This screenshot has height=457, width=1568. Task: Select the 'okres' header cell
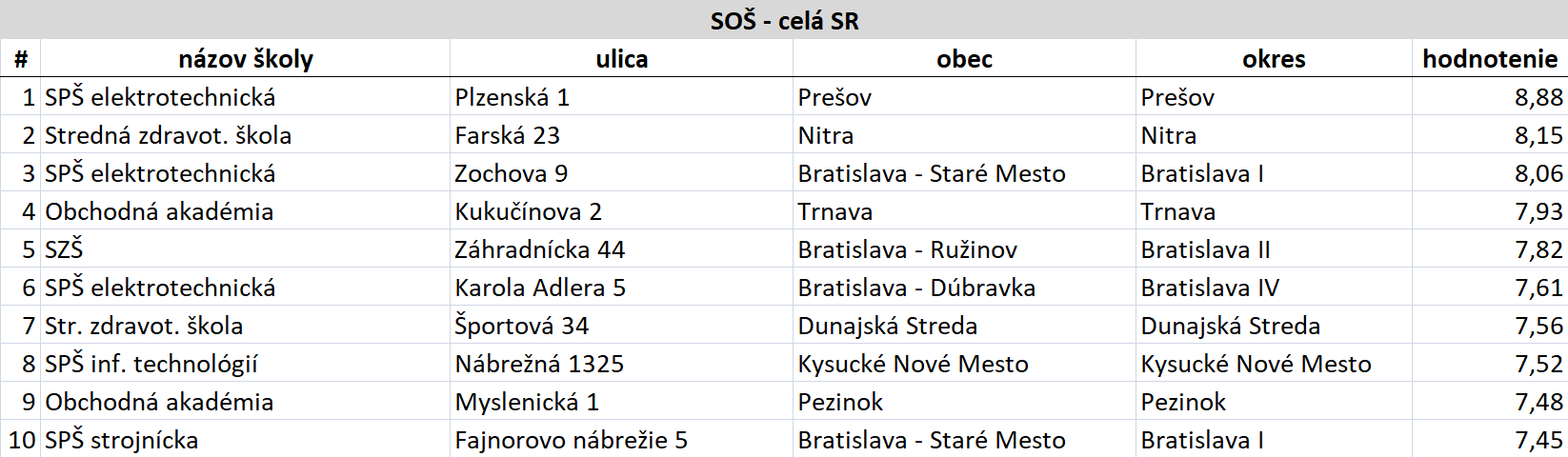1274,58
